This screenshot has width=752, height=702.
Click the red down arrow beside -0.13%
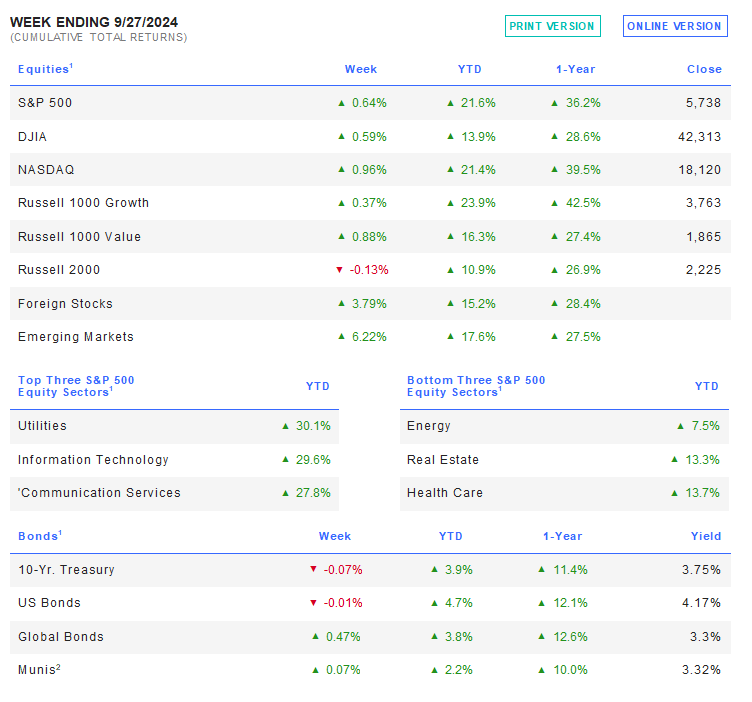[x=340, y=270]
